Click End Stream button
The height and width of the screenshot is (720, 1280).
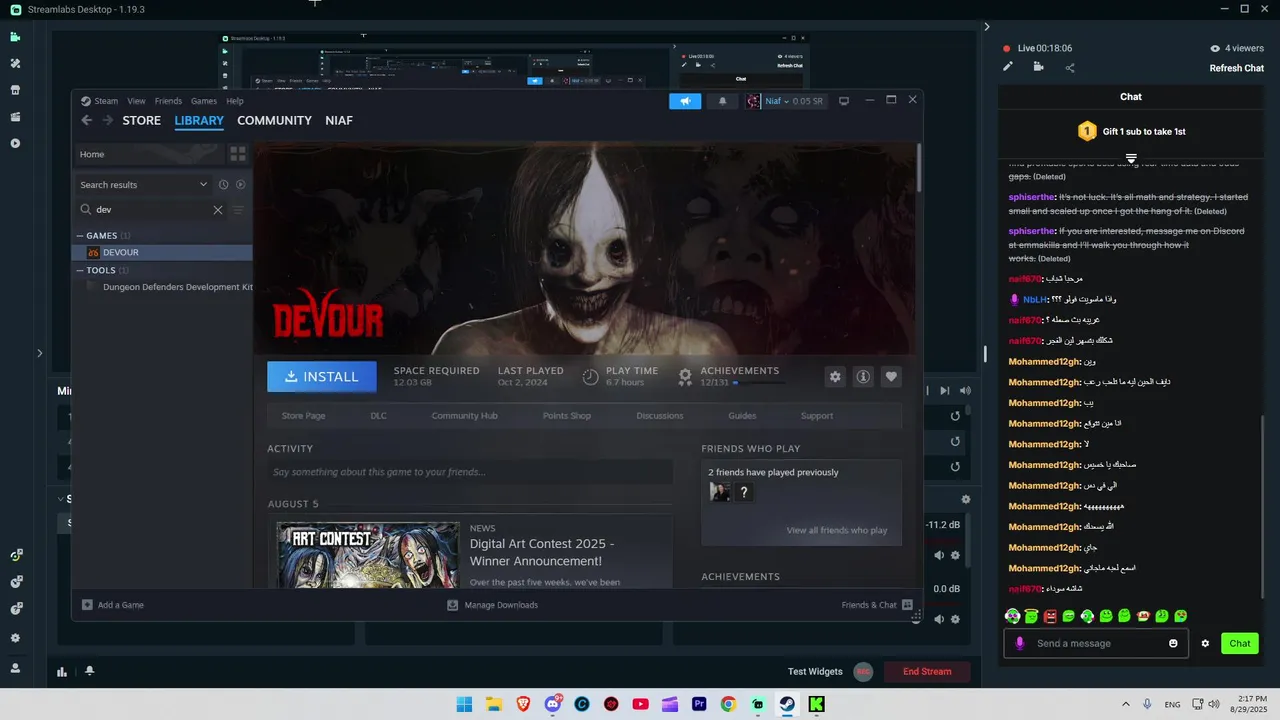click(x=927, y=672)
